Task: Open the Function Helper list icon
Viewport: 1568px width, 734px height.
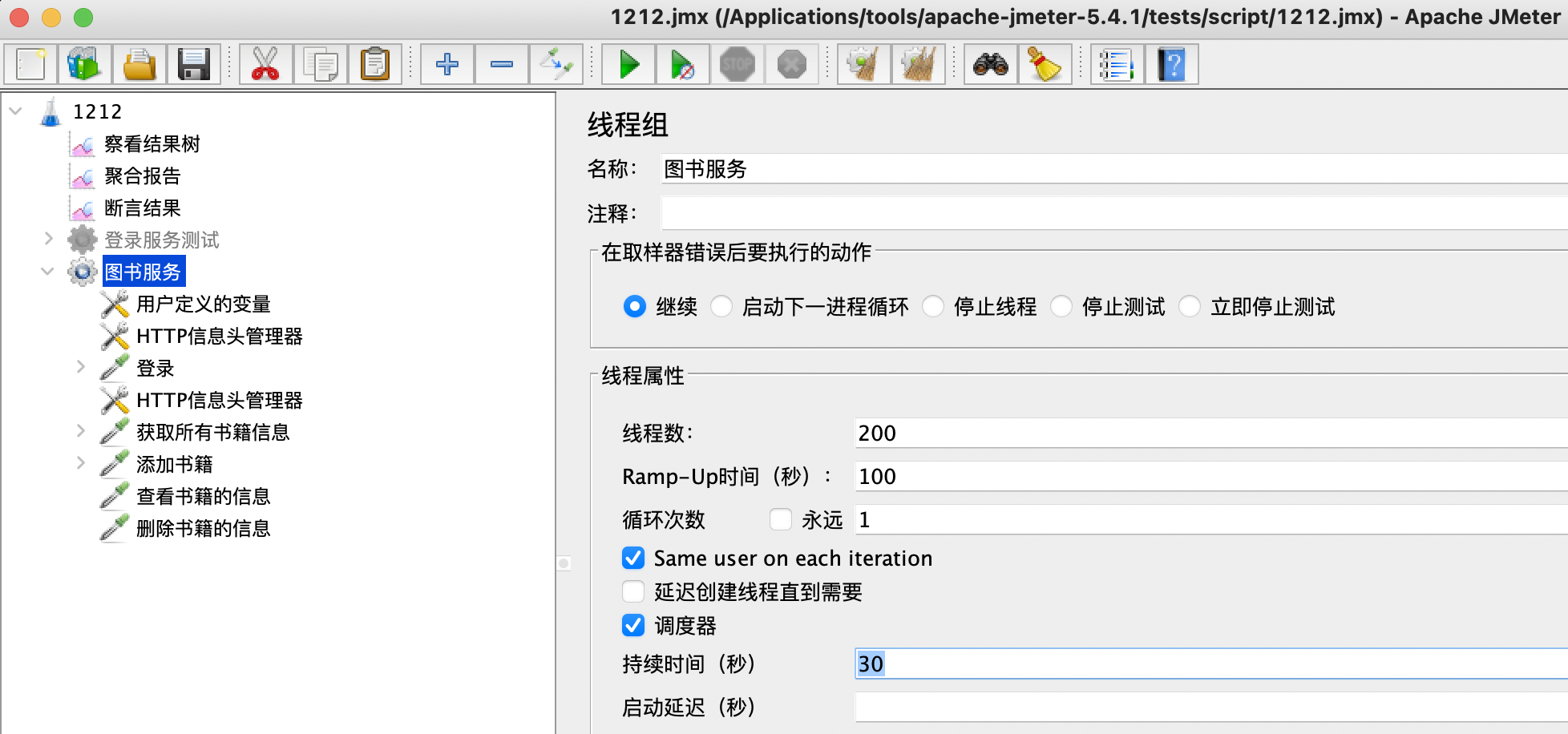Action: (1117, 64)
